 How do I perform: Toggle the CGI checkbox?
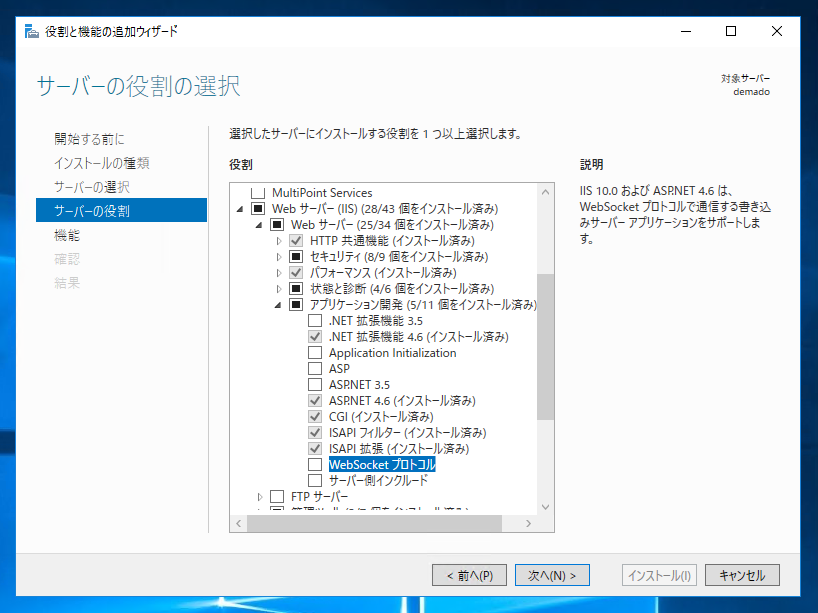click(x=315, y=416)
